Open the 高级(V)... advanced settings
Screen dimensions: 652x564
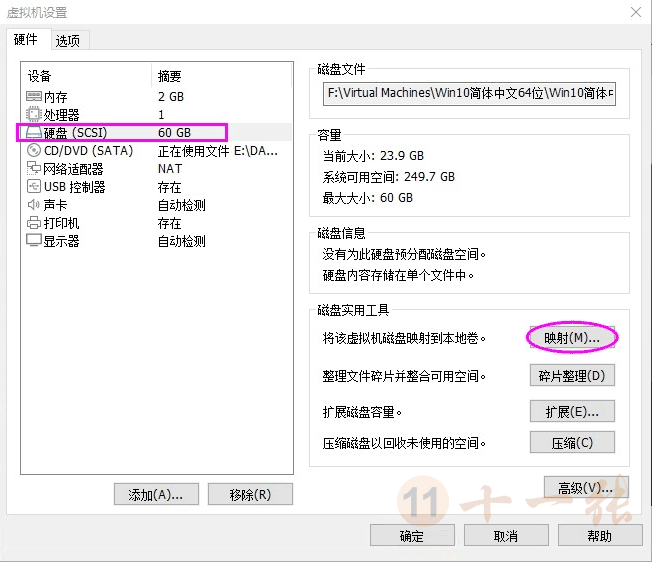(x=586, y=487)
